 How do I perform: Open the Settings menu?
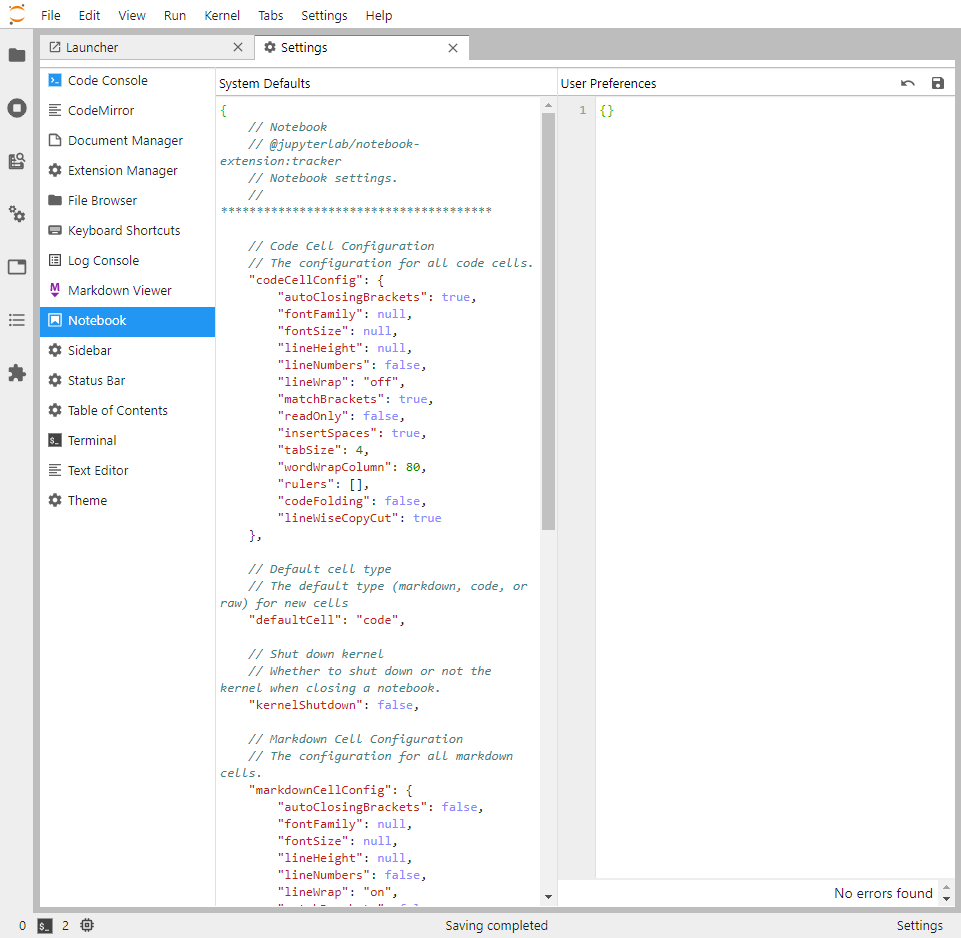point(324,15)
